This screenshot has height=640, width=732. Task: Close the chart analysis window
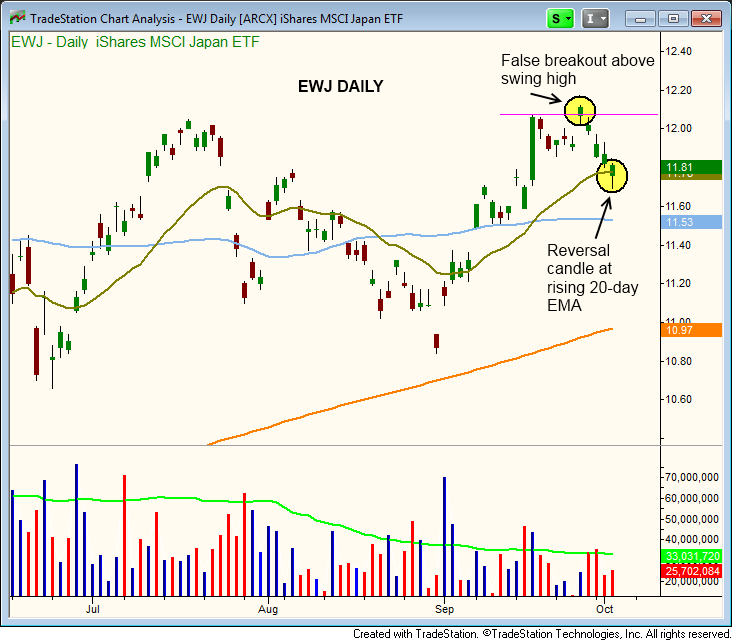tap(706, 19)
